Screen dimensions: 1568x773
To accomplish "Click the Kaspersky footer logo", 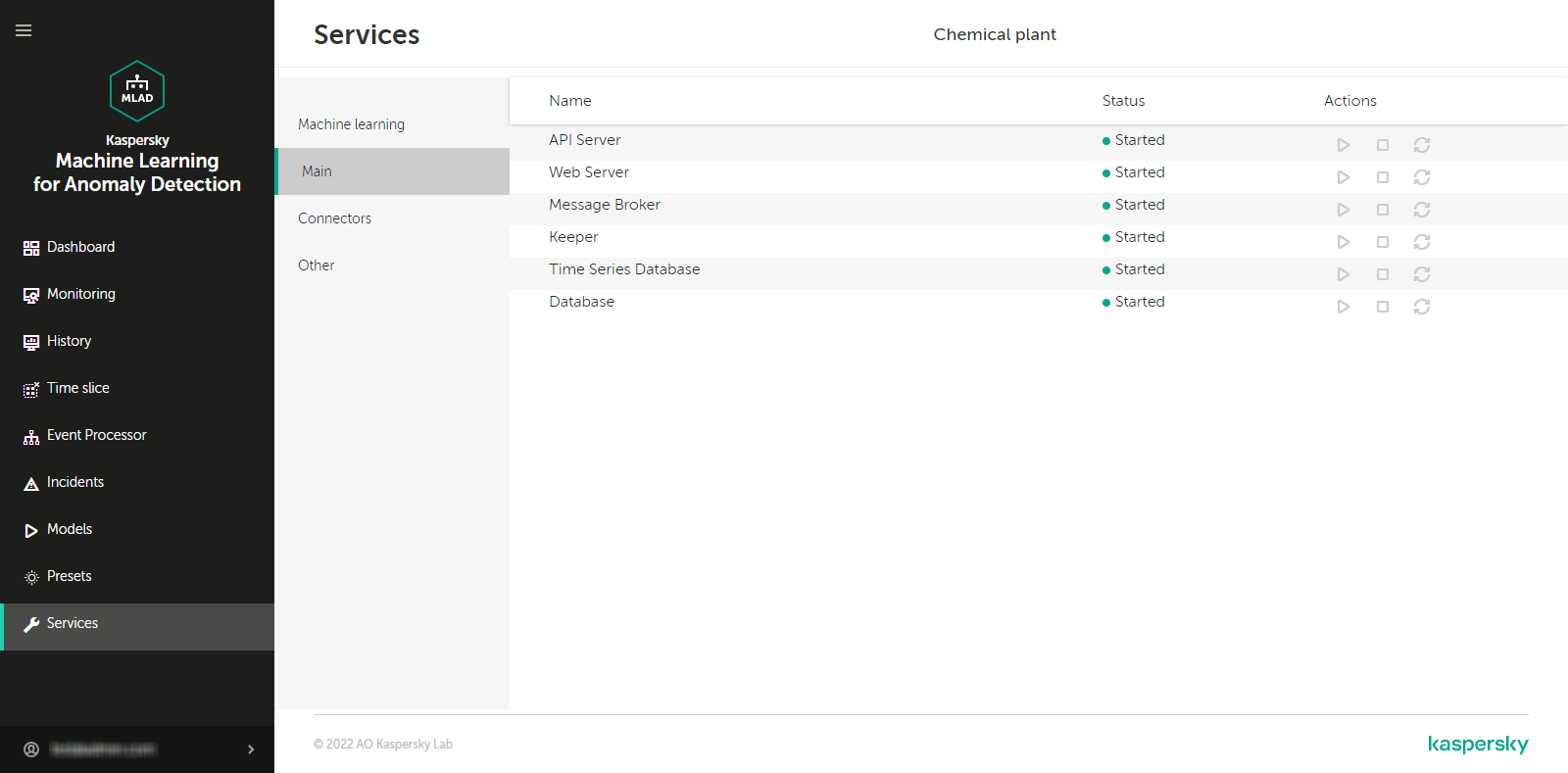I will pos(1477,745).
